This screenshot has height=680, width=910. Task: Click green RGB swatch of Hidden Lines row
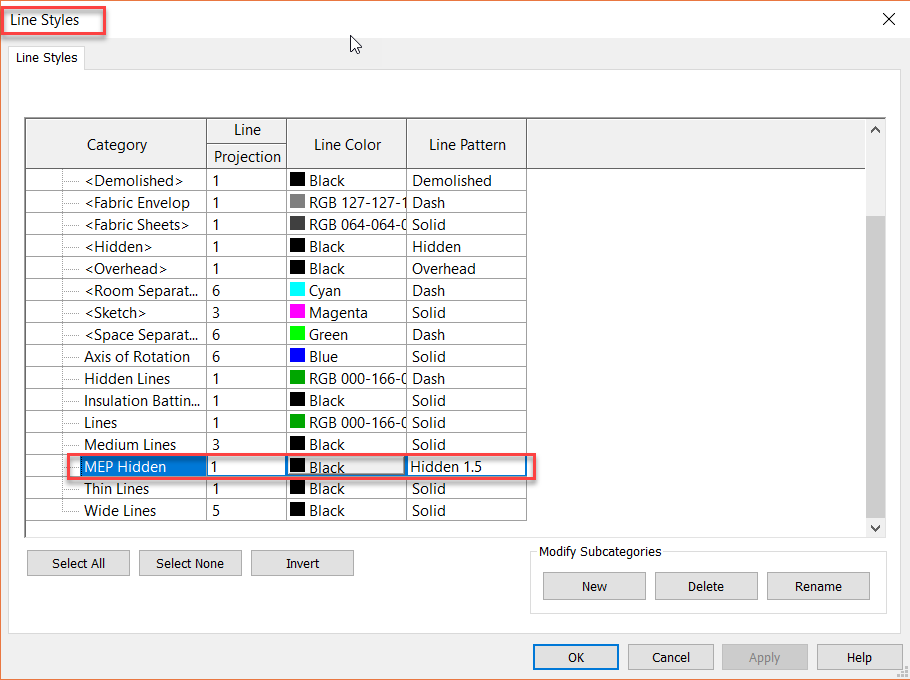(x=297, y=378)
